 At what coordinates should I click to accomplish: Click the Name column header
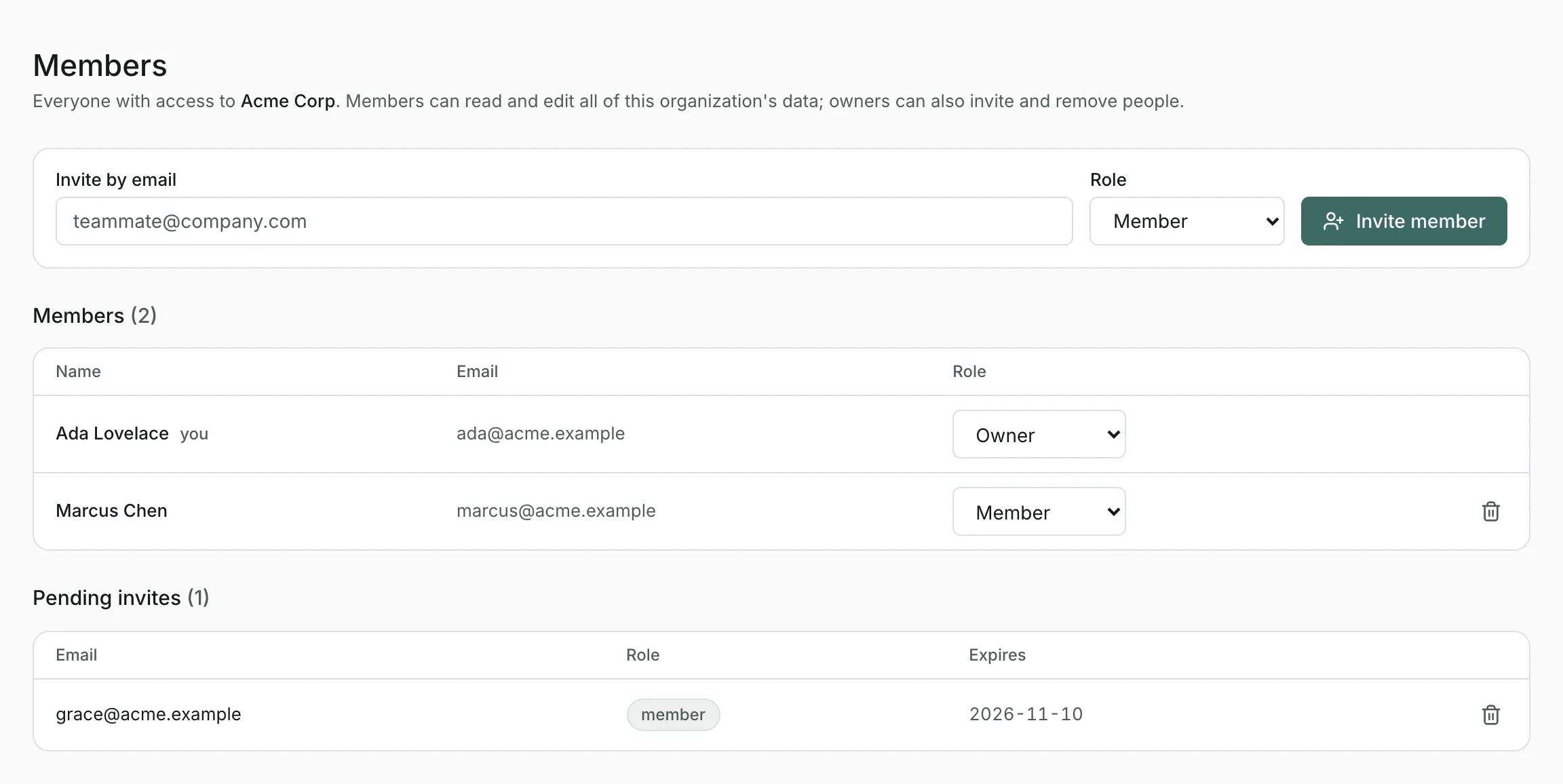pos(78,372)
